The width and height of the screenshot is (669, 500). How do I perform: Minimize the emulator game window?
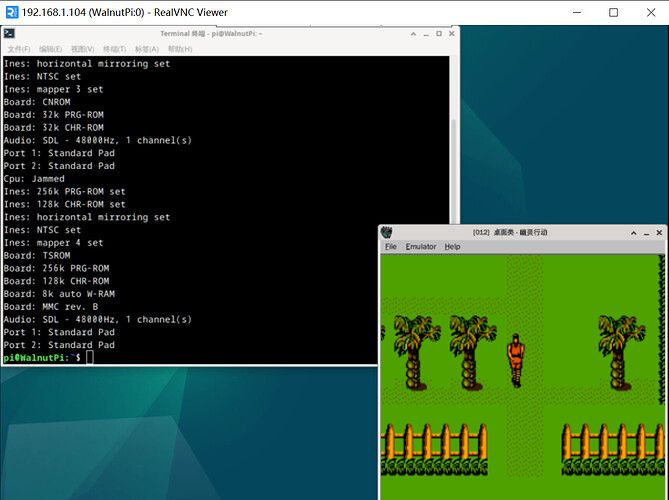click(x=645, y=232)
